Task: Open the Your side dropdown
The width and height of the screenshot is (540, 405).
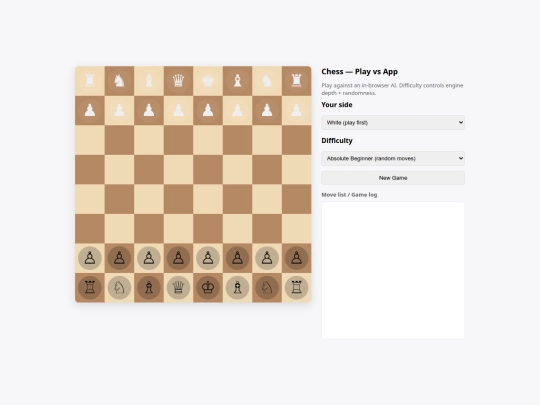Action: [x=393, y=123]
